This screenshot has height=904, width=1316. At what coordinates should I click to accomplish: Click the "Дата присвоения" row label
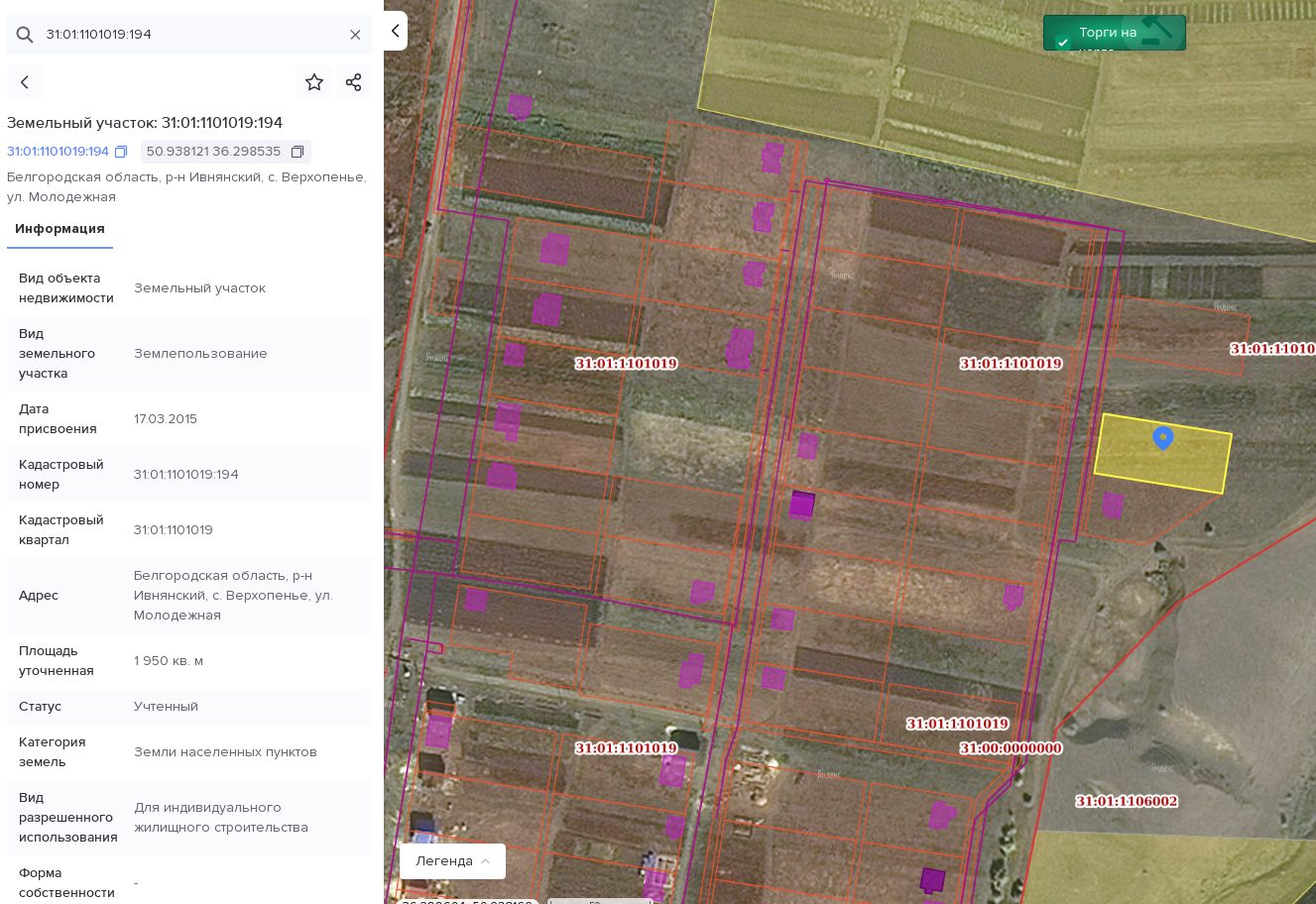coord(58,419)
